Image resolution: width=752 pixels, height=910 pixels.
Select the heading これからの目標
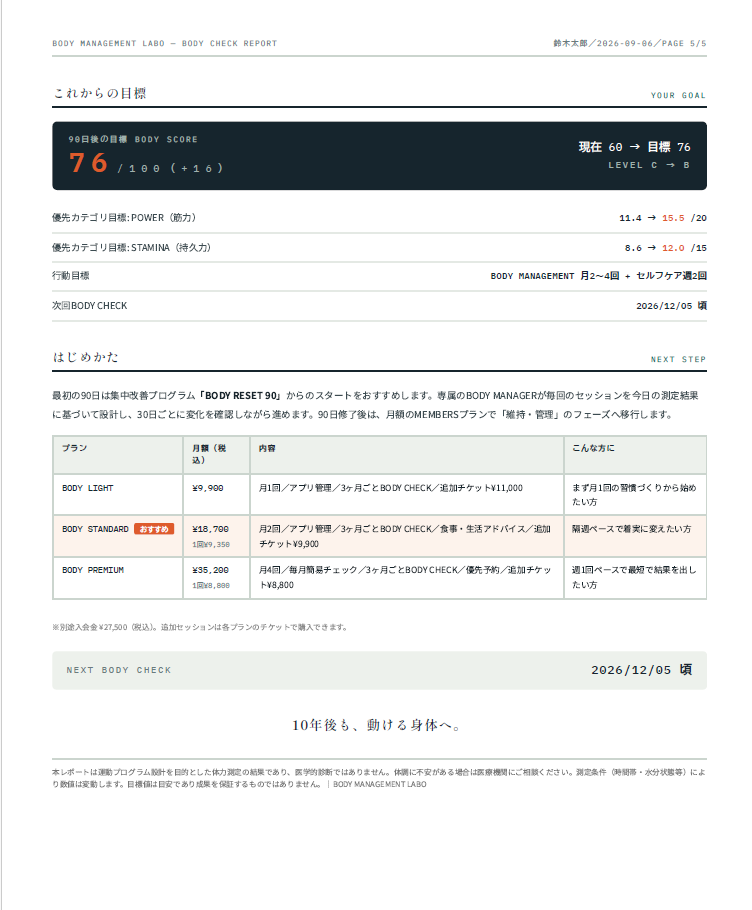click(x=100, y=93)
